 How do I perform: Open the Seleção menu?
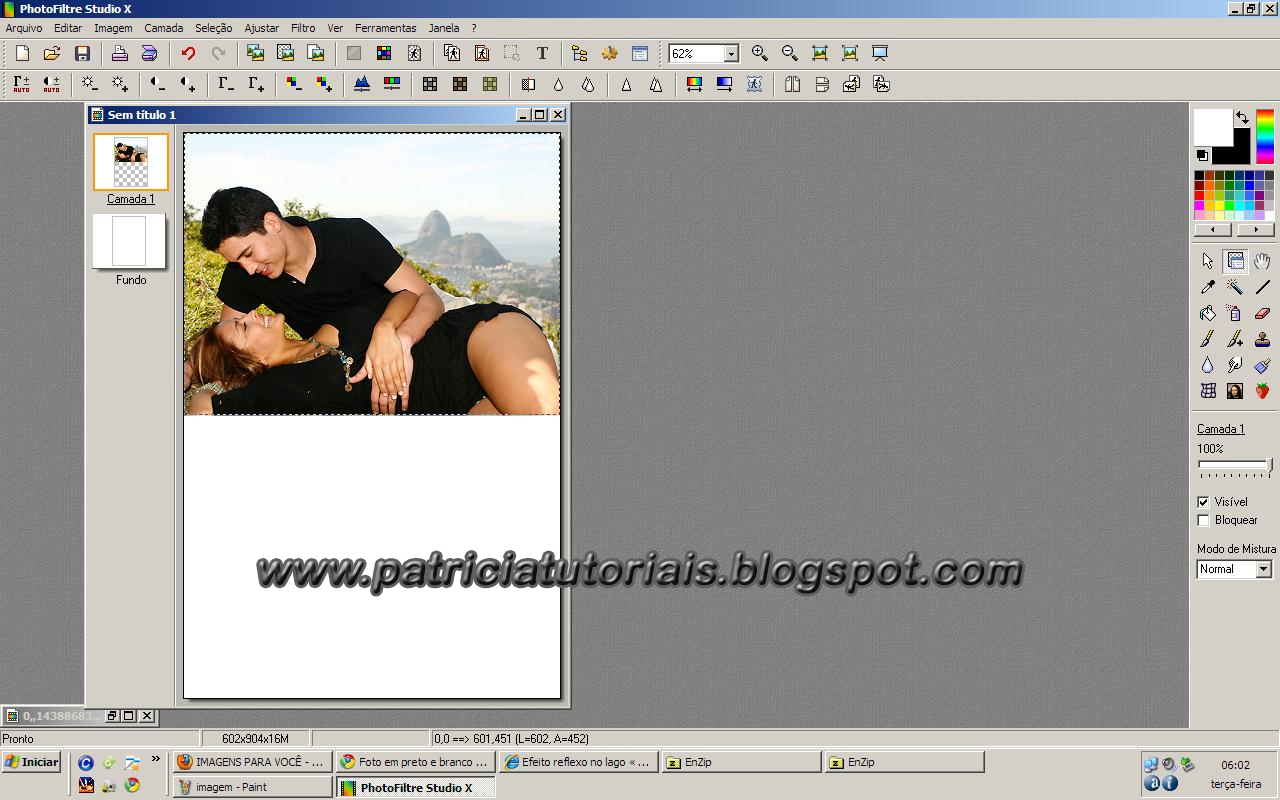[x=213, y=28]
